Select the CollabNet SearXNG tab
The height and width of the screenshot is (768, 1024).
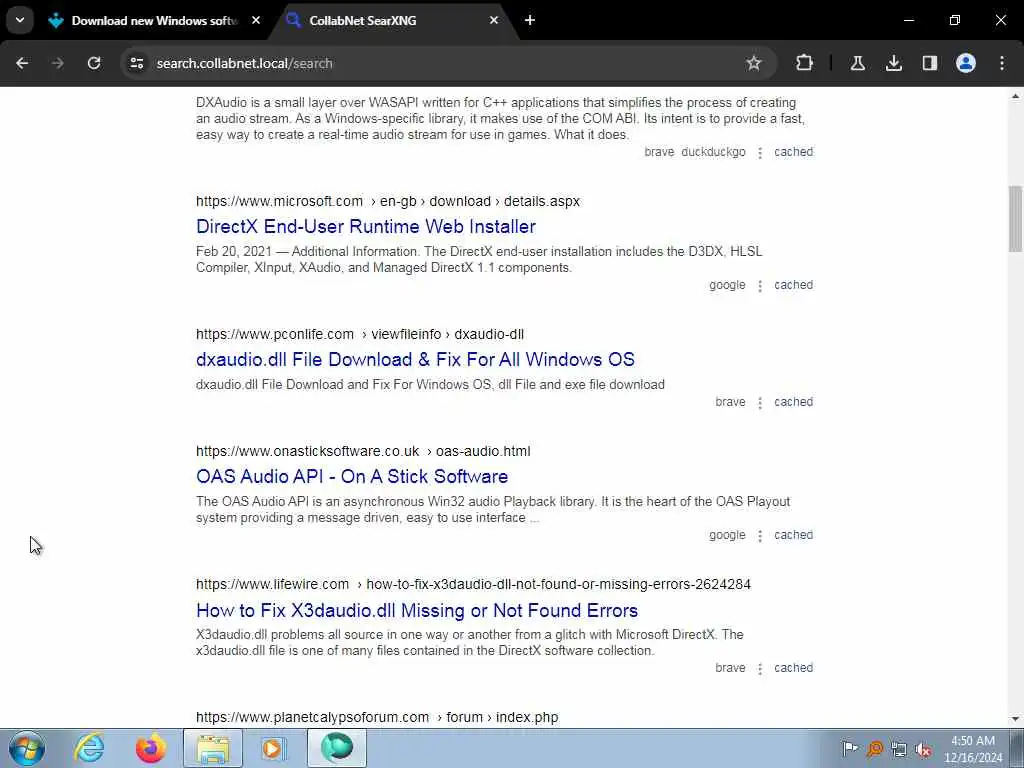click(394, 21)
